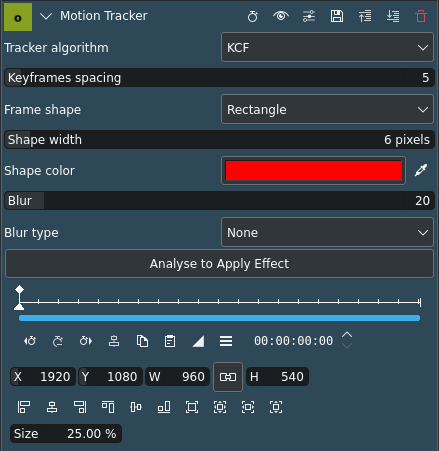Move keyframe to cursor position icon
This screenshot has width=439, height=451.
click(x=114, y=341)
